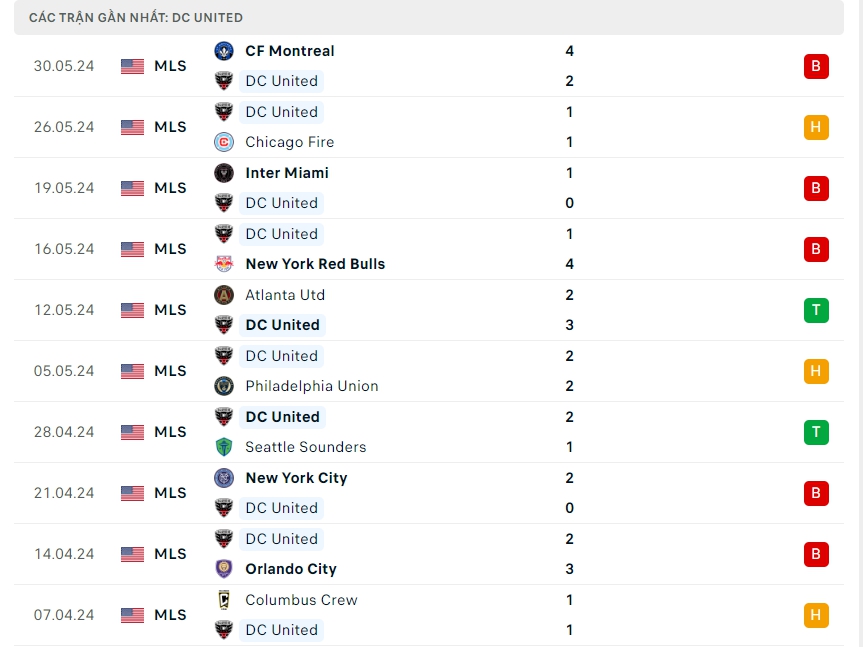Click the Seattle Sounders crest

pos(224,447)
